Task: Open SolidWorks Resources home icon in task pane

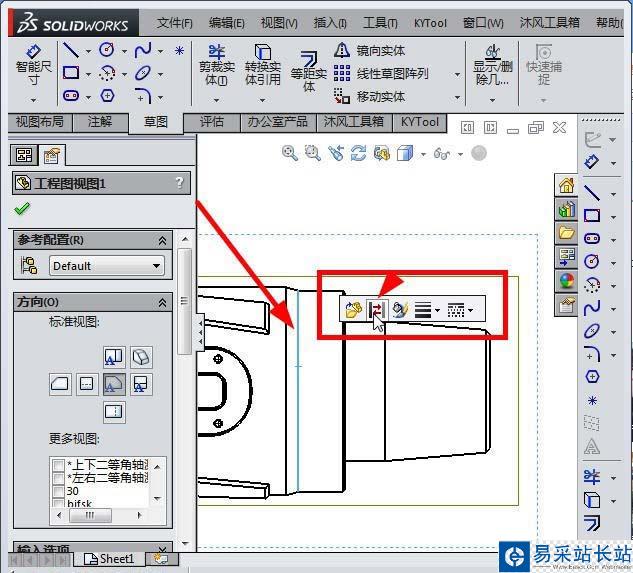Action: 566,186
